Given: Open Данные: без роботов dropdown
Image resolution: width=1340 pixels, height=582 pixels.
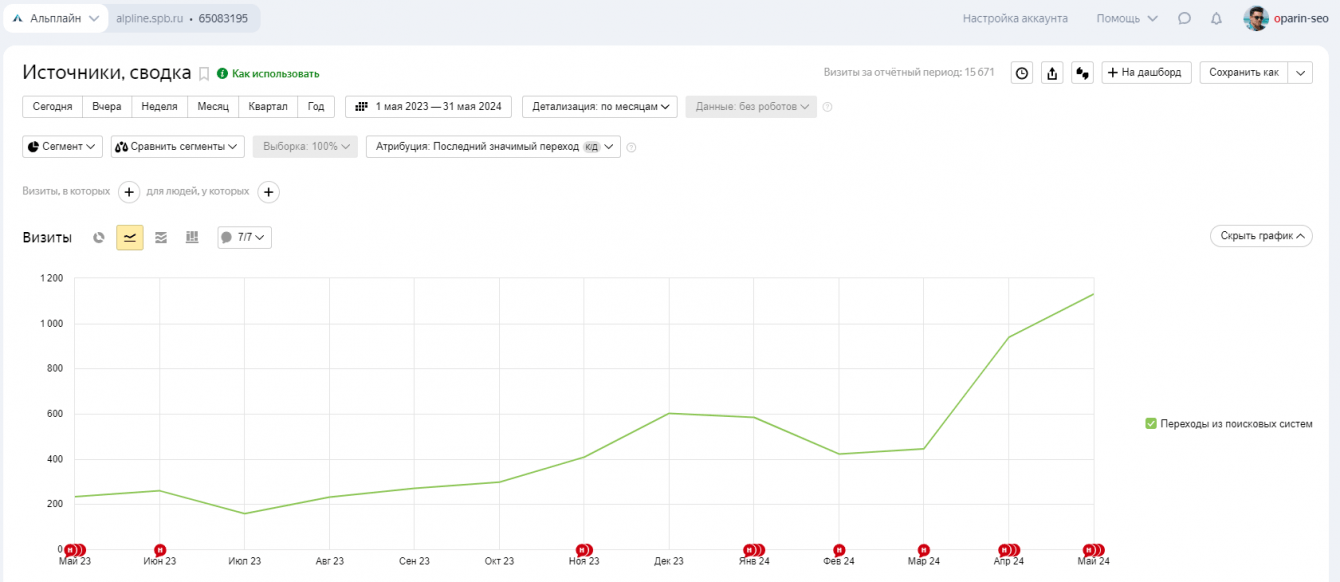Looking at the screenshot, I should 751,106.
